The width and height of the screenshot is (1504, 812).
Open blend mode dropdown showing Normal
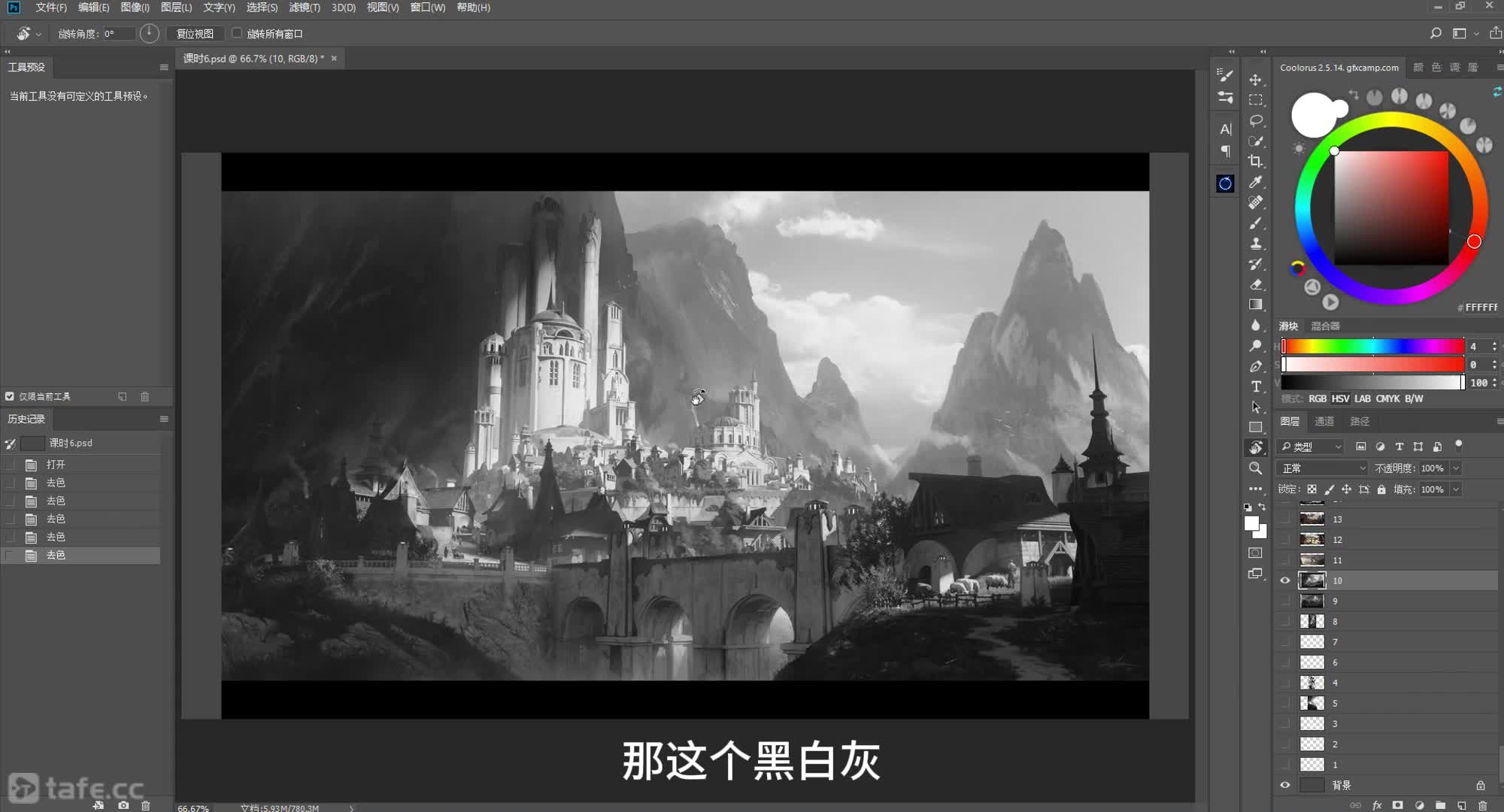[1323, 468]
